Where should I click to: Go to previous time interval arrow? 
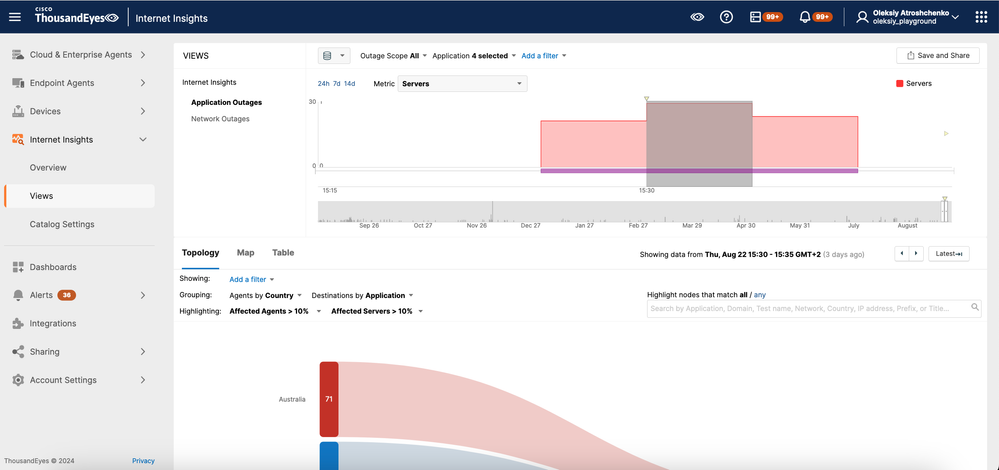point(902,253)
